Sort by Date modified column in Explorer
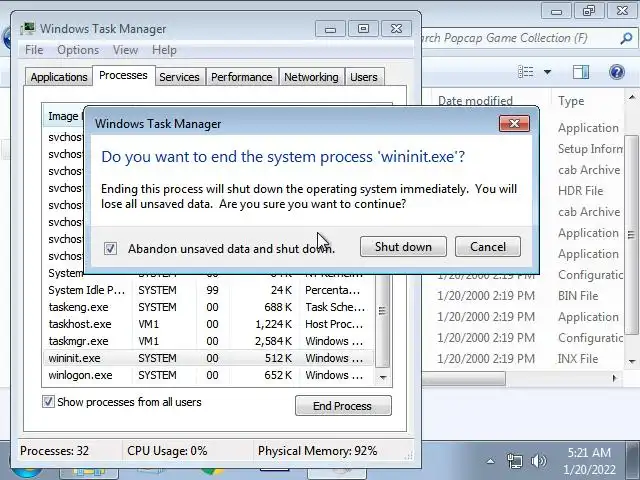Screen dimensions: 640x480 pos(476,101)
